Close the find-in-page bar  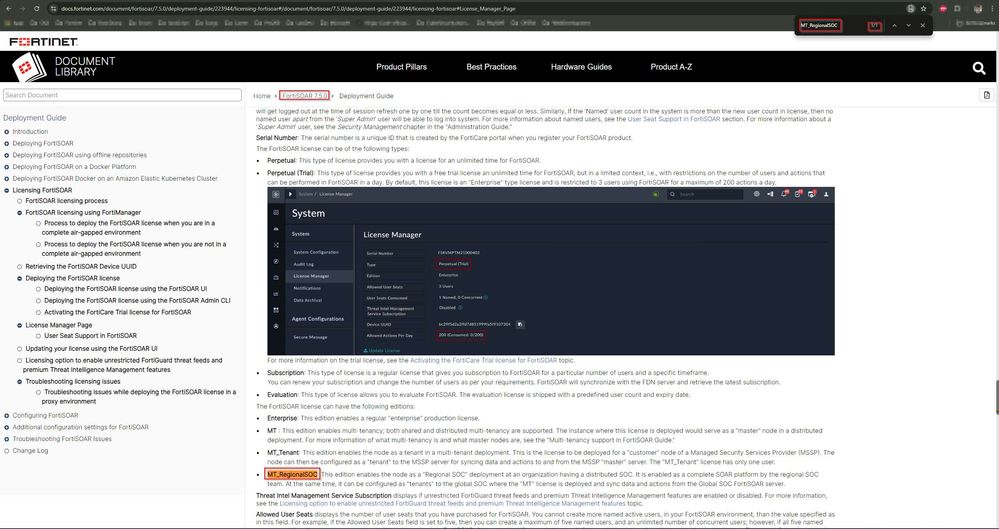pyautogui.click(x=923, y=25)
